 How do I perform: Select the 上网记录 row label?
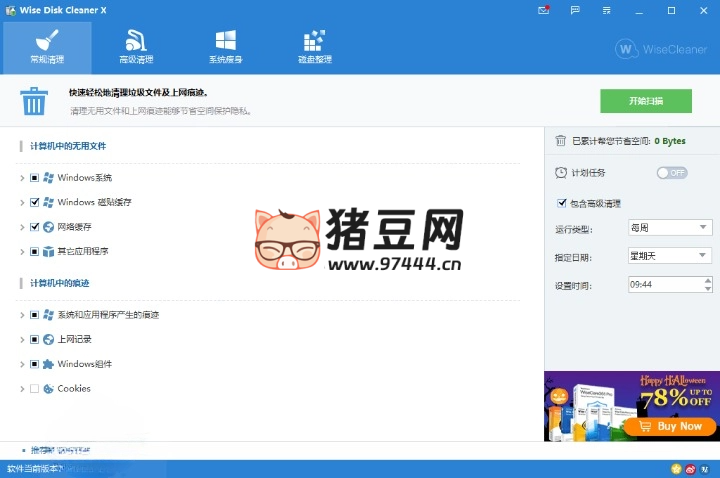pos(74,339)
